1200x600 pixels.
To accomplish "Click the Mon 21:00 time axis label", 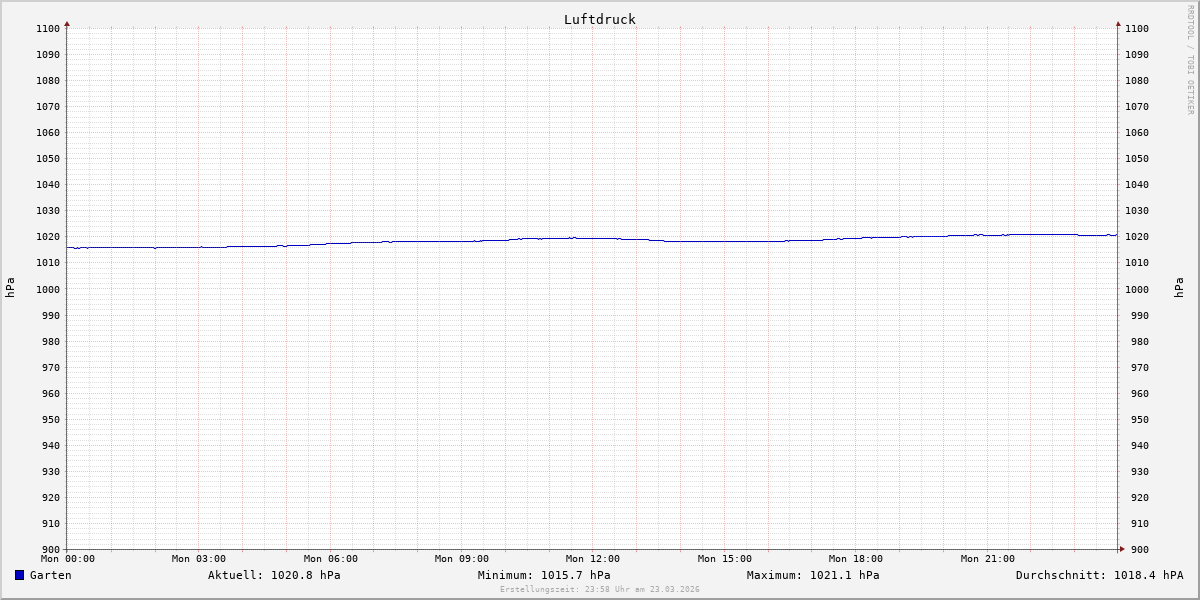I will point(987,559).
